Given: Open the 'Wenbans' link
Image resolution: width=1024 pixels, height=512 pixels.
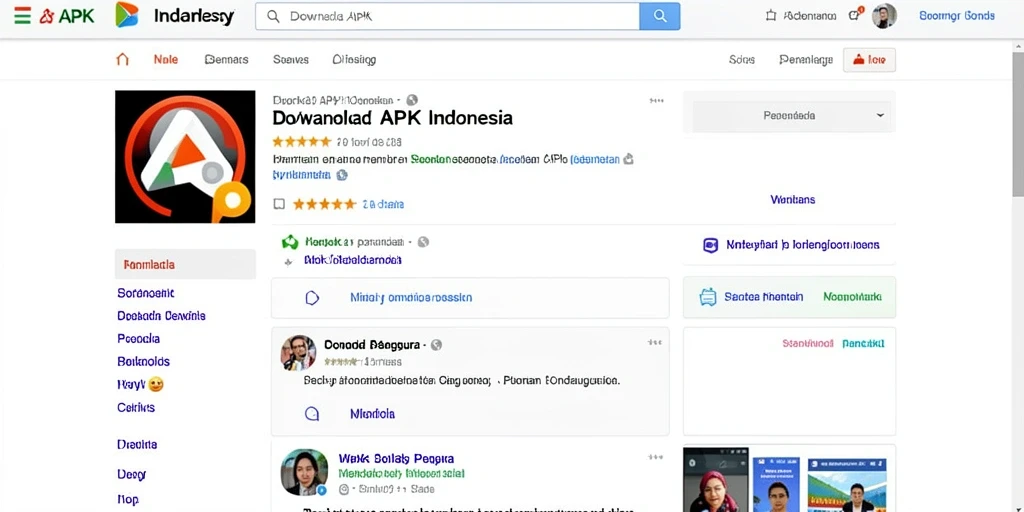Looking at the screenshot, I should [x=792, y=200].
